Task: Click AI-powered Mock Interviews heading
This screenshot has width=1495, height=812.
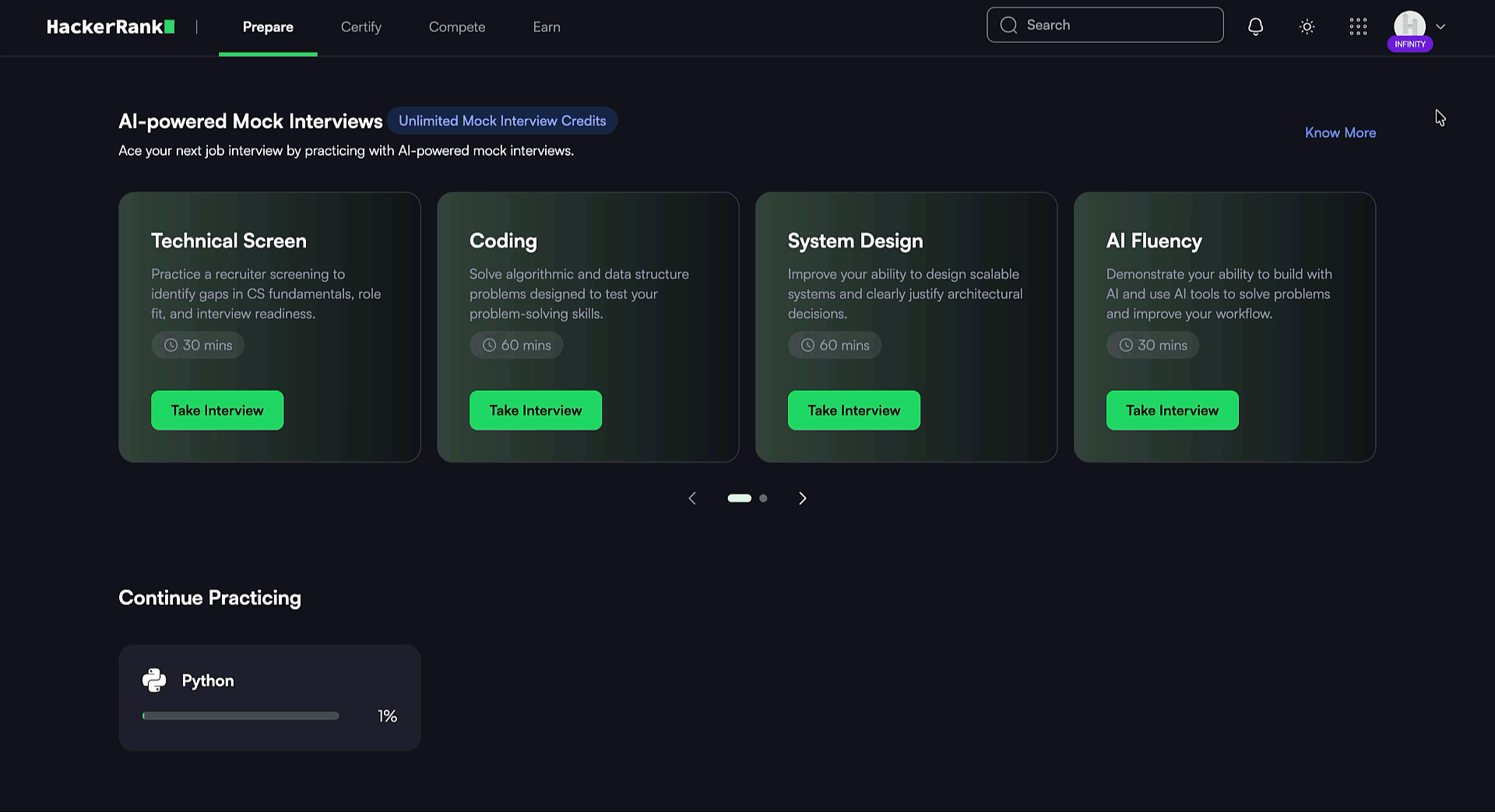Action: [x=251, y=121]
